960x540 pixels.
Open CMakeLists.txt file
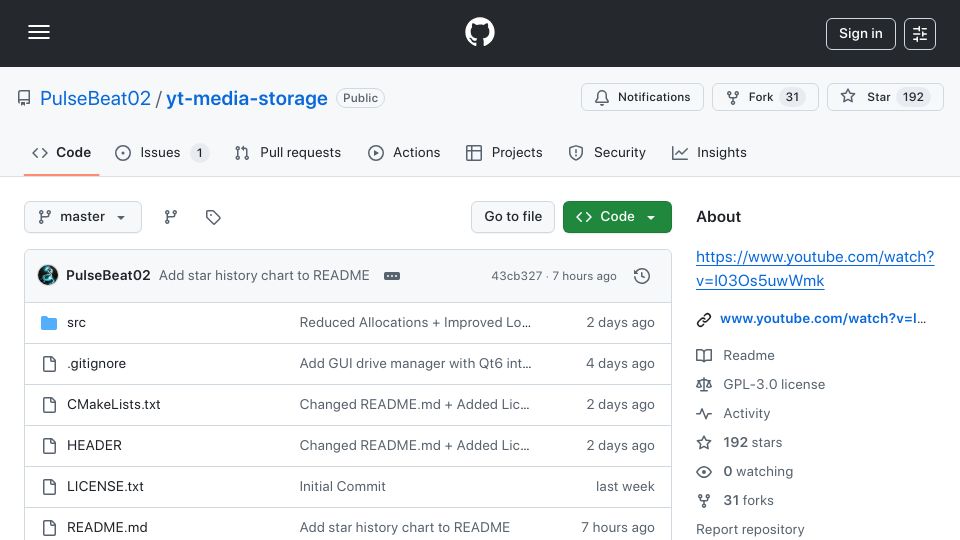tap(114, 405)
